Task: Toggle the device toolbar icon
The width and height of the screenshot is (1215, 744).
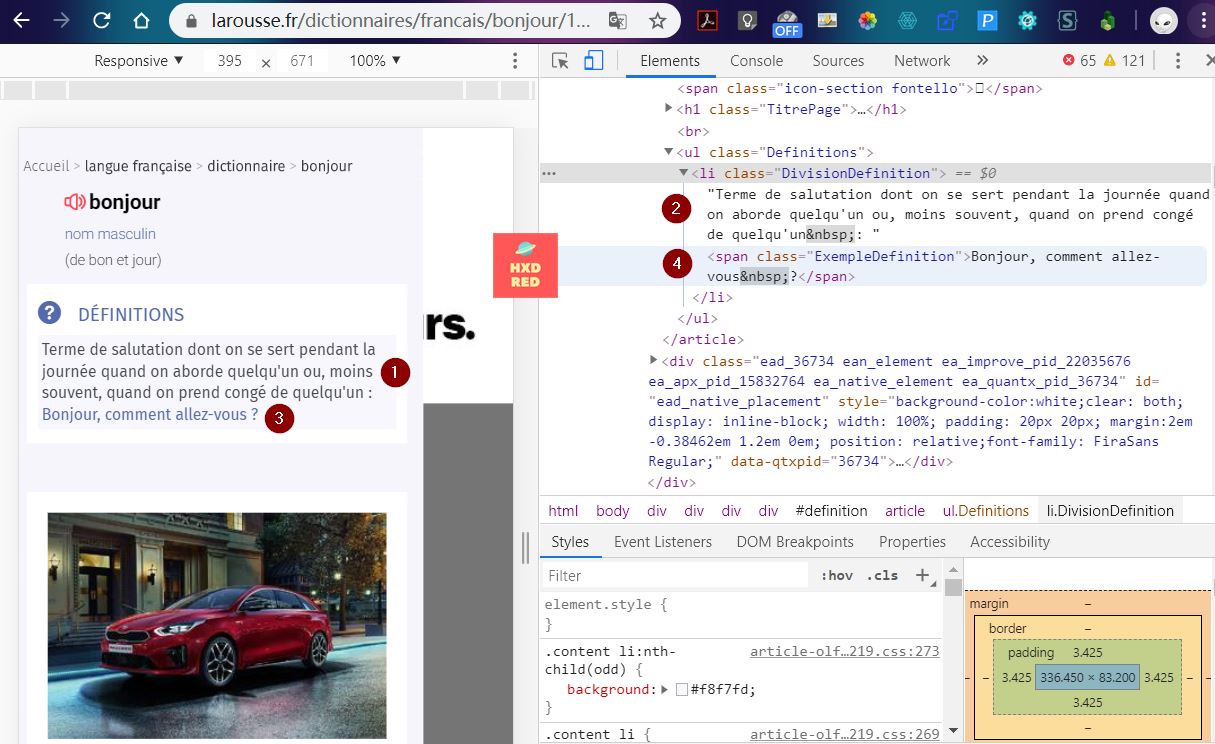Action: (x=593, y=61)
